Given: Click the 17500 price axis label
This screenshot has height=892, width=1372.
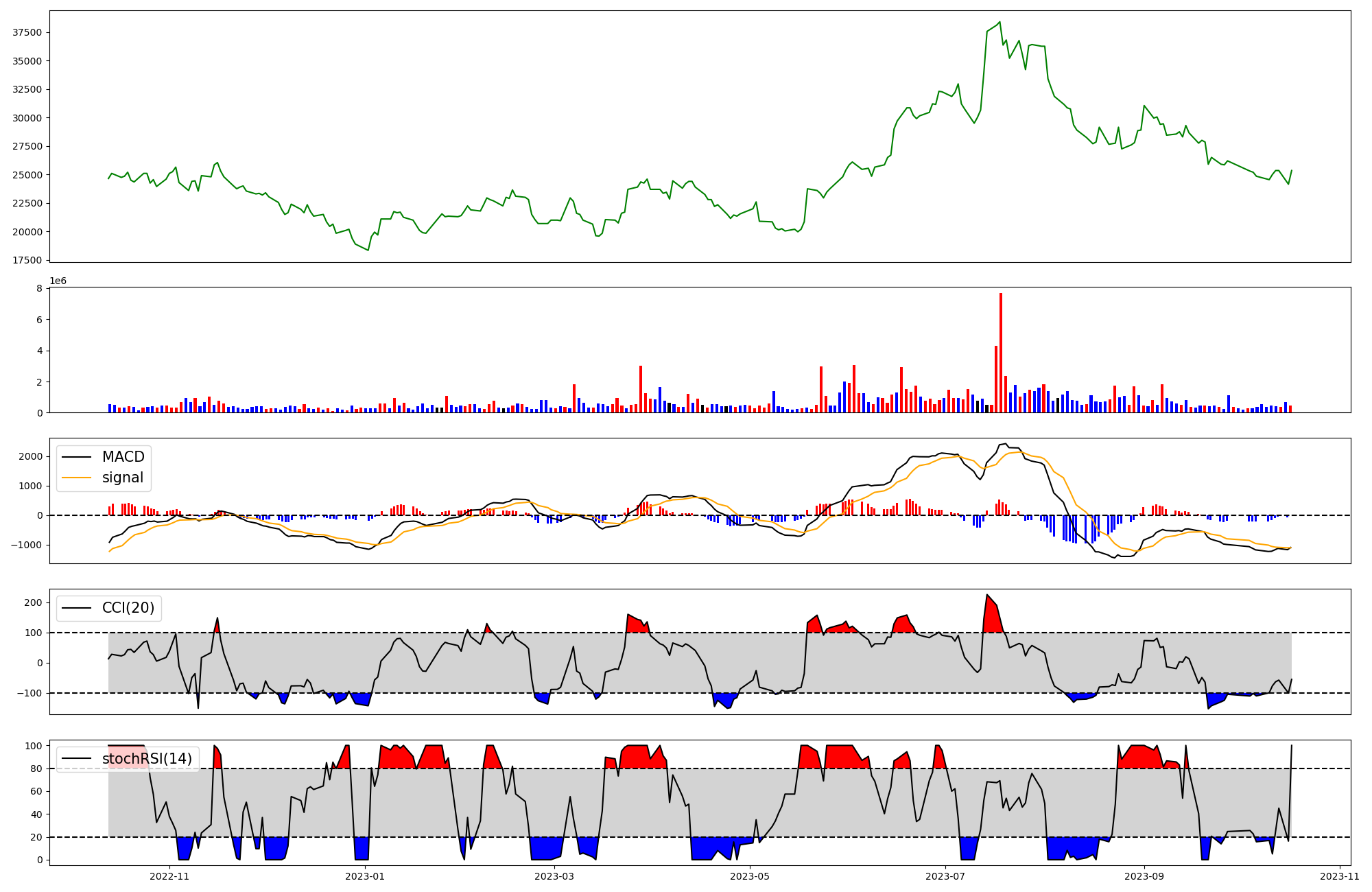Looking at the screenshot, I should [x=27, y=261].
